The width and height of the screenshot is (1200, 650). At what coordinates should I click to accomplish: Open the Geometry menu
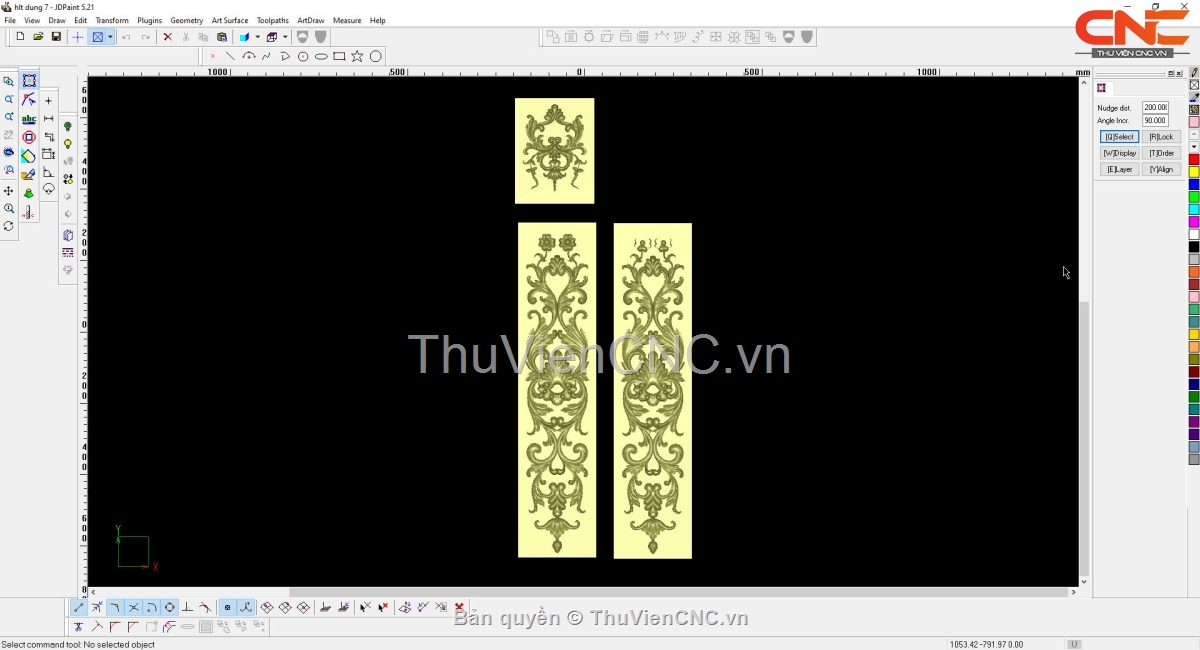(186, 20)
